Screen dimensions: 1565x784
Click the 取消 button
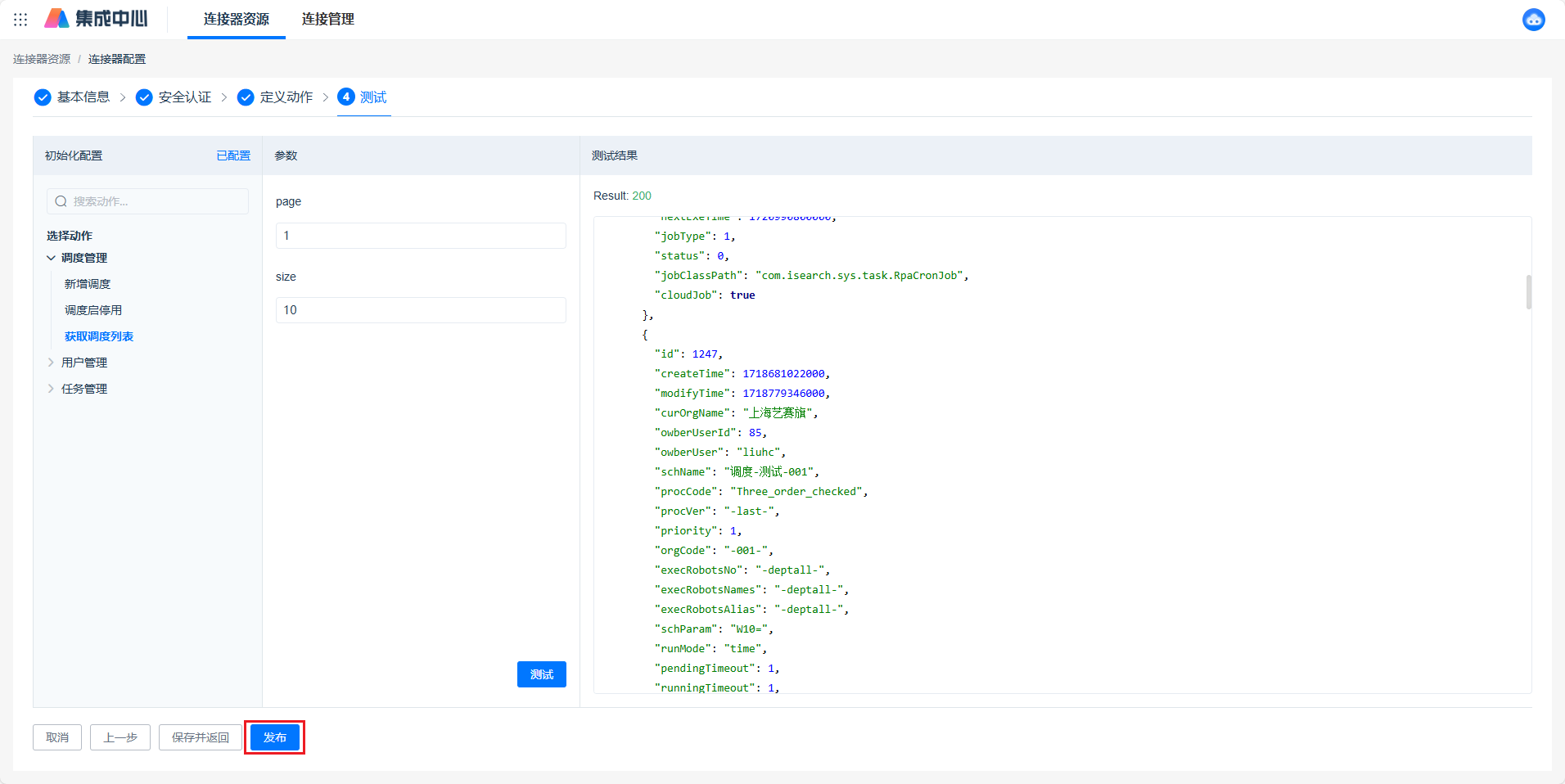[x=57, y=737]
